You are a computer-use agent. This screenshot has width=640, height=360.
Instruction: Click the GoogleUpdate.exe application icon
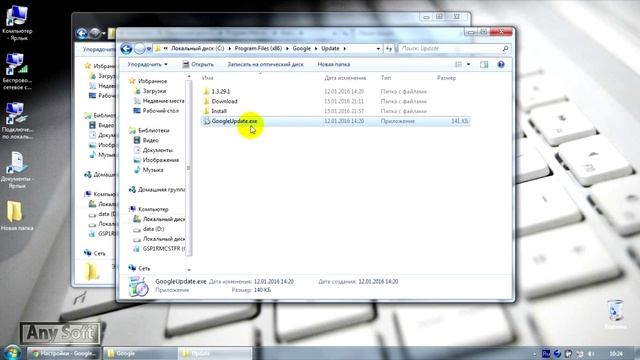(207, 121)
